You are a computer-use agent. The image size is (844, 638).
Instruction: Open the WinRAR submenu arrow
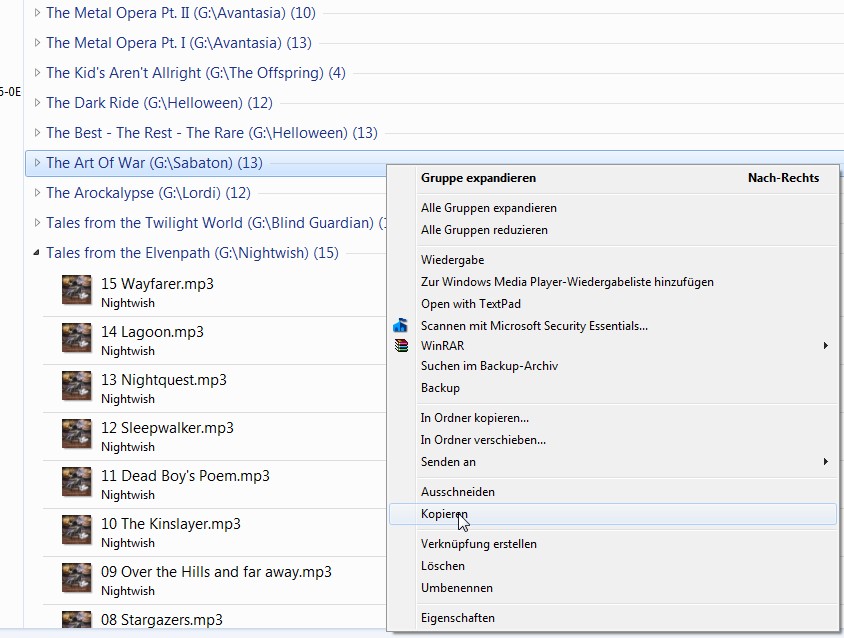(x=825, y=346)
